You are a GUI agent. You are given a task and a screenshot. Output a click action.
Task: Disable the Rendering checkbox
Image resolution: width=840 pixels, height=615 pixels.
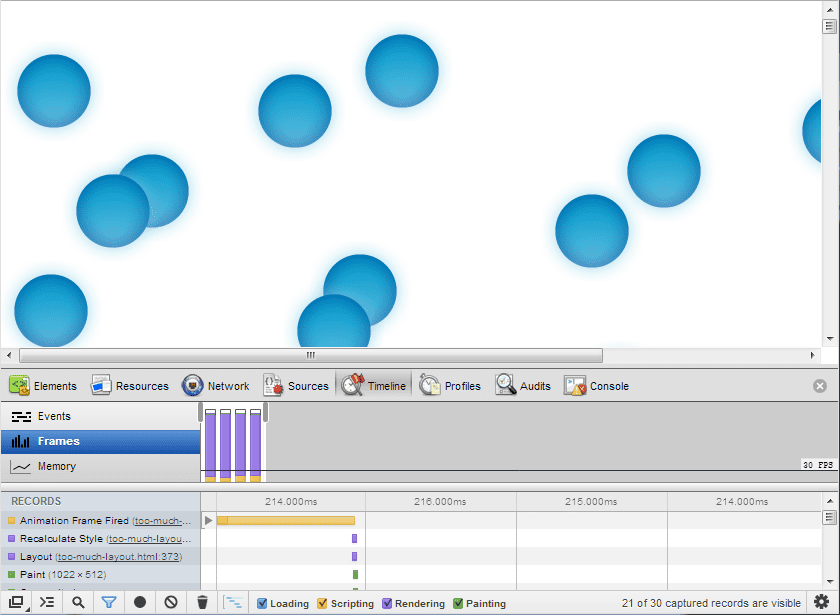click(387, 603)
